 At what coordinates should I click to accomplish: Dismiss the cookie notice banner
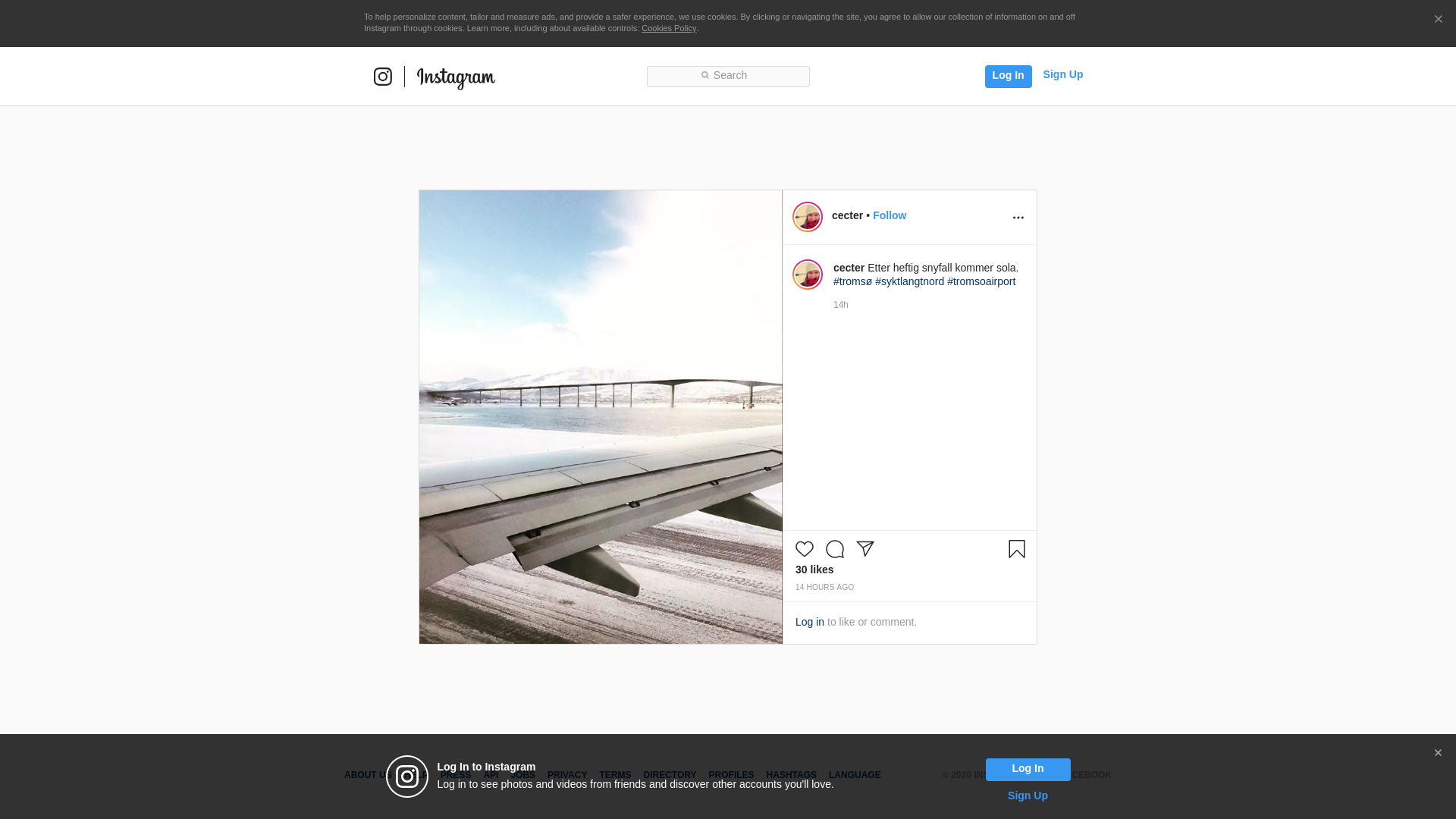tap(1438, 20)
